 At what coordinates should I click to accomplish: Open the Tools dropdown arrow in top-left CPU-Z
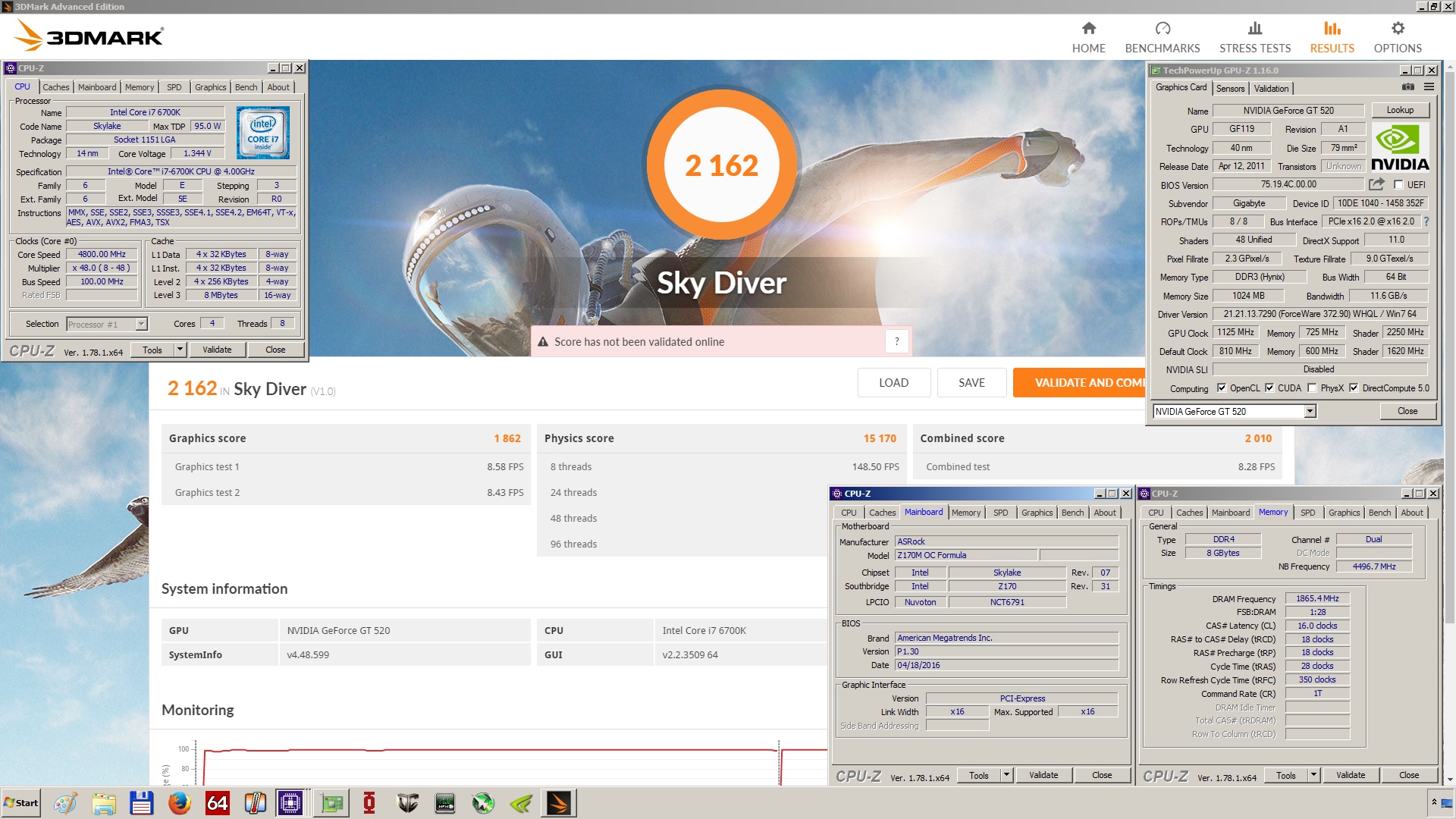pyautogui.click(x=180, y=350)
